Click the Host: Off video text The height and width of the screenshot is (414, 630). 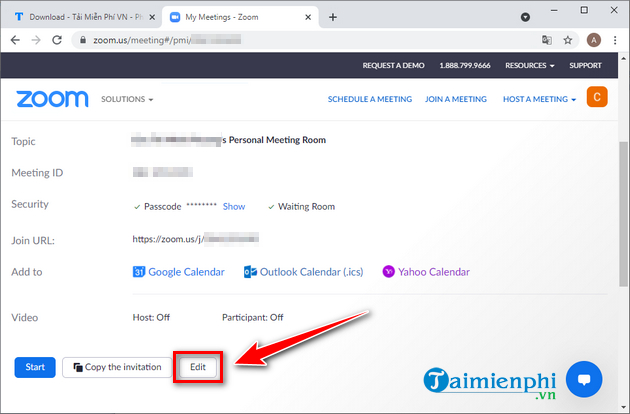click(151, 317)
